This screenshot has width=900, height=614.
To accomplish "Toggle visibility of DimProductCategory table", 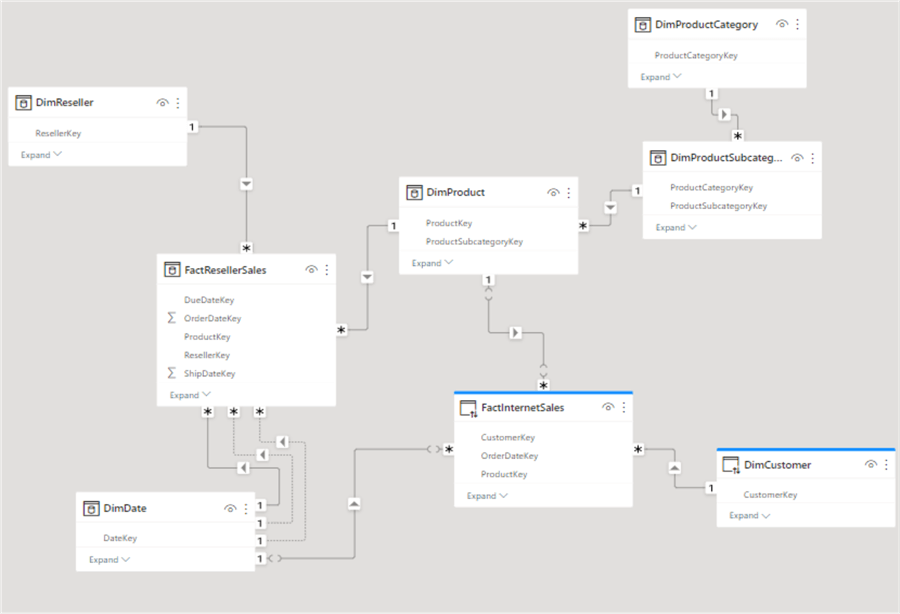I will pos(782,24).
